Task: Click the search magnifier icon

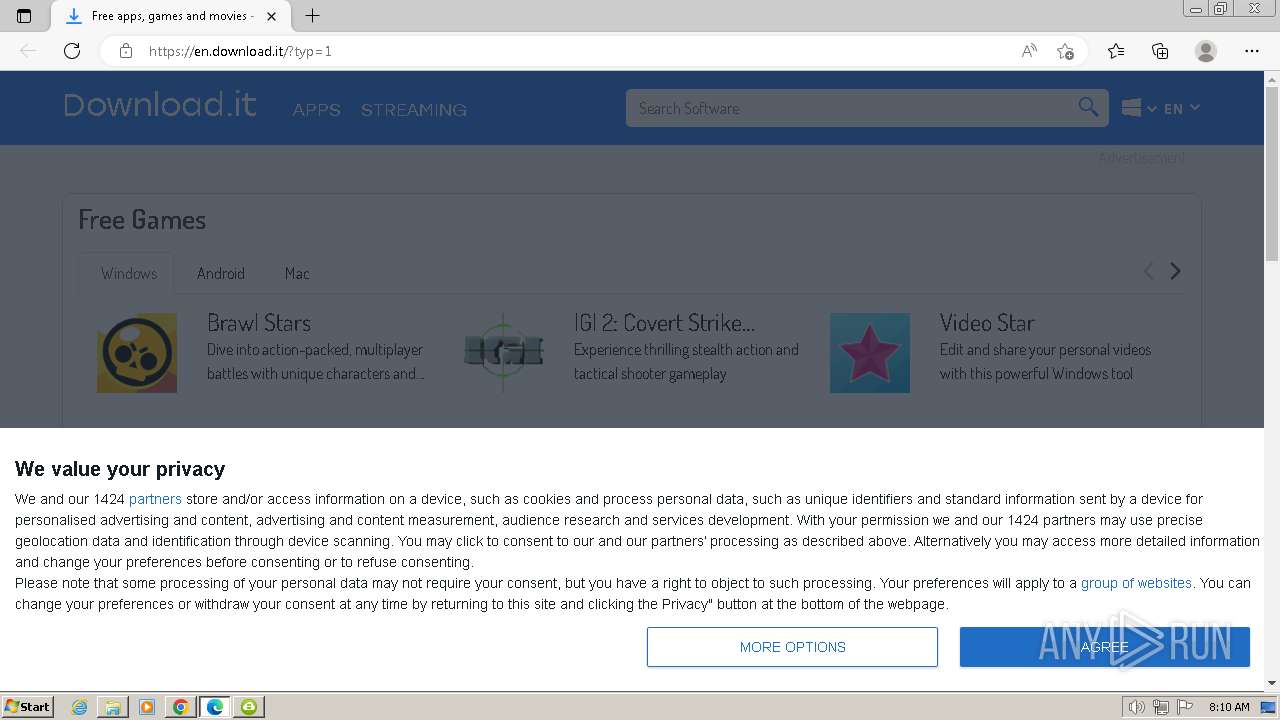Action: click(x=1088, y=107)
